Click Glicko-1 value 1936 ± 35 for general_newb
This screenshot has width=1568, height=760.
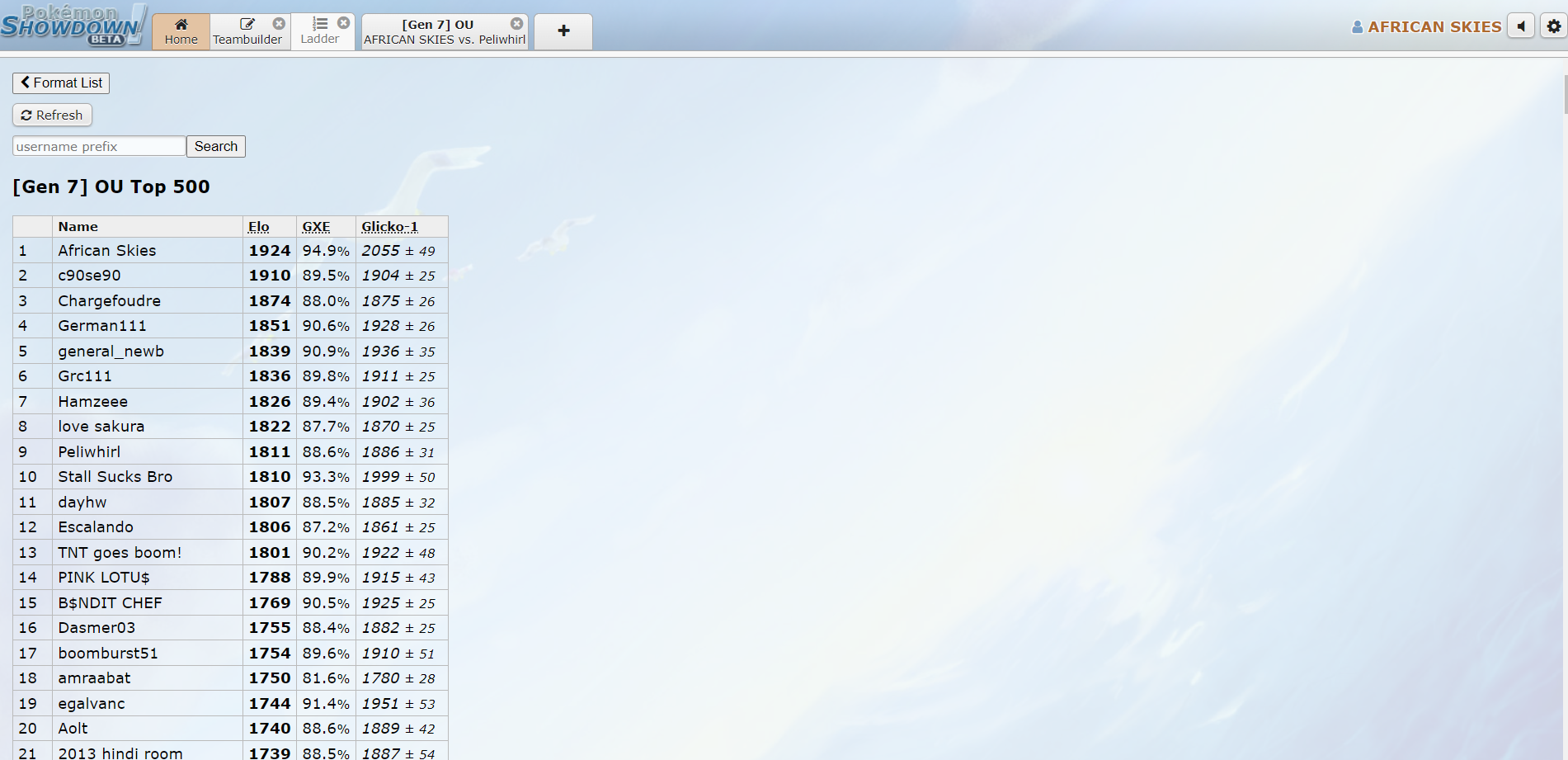398,352
